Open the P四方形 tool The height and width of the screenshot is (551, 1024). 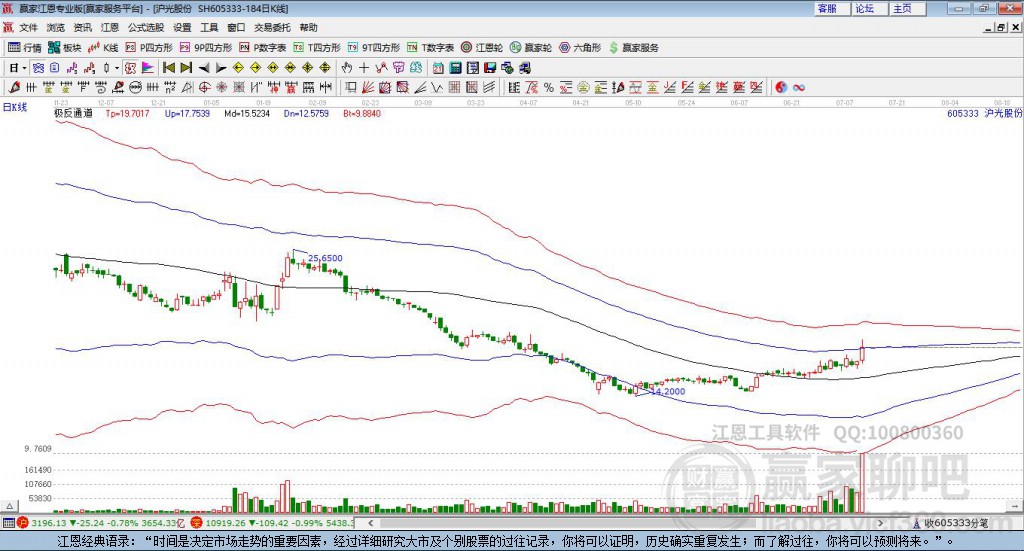coord(149,48)
